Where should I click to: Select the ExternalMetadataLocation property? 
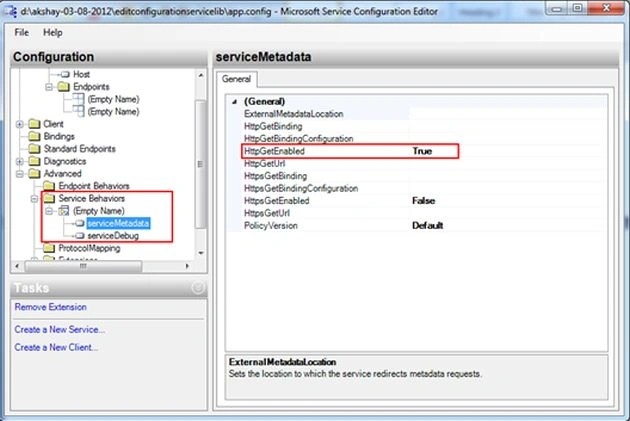click(x=416, y=114)
